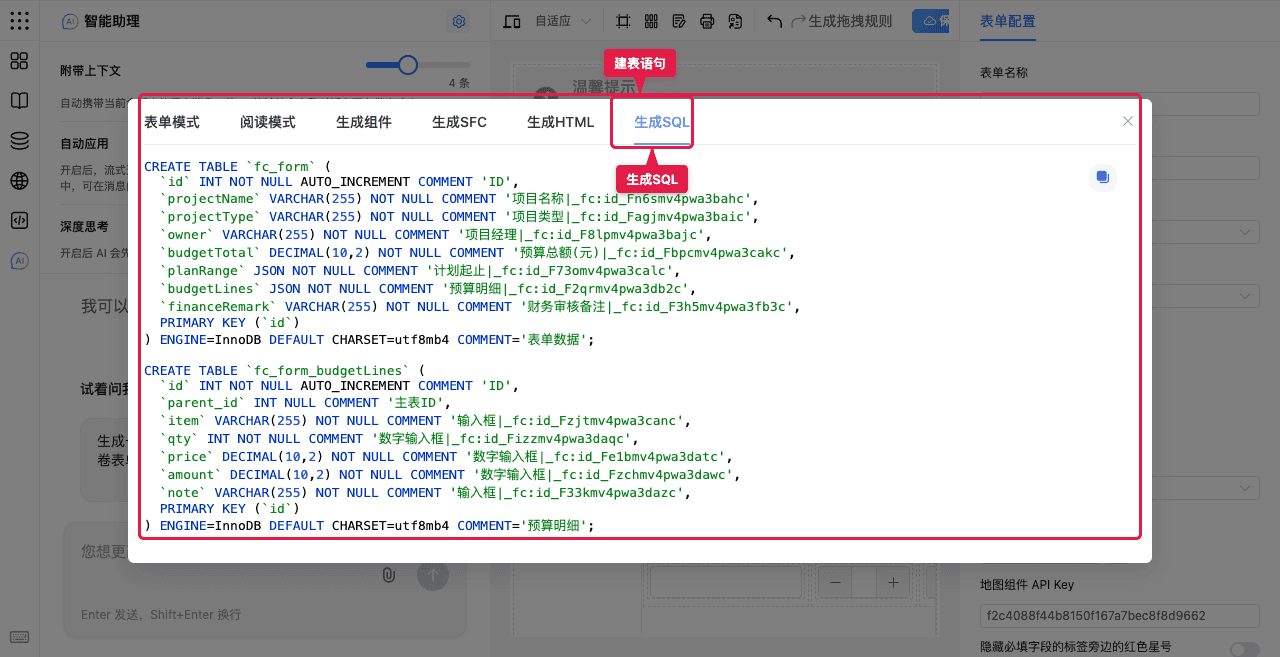Close the SQL dialog with X
Viewport: 1280px width, 657px height.
click(1127, 121)
